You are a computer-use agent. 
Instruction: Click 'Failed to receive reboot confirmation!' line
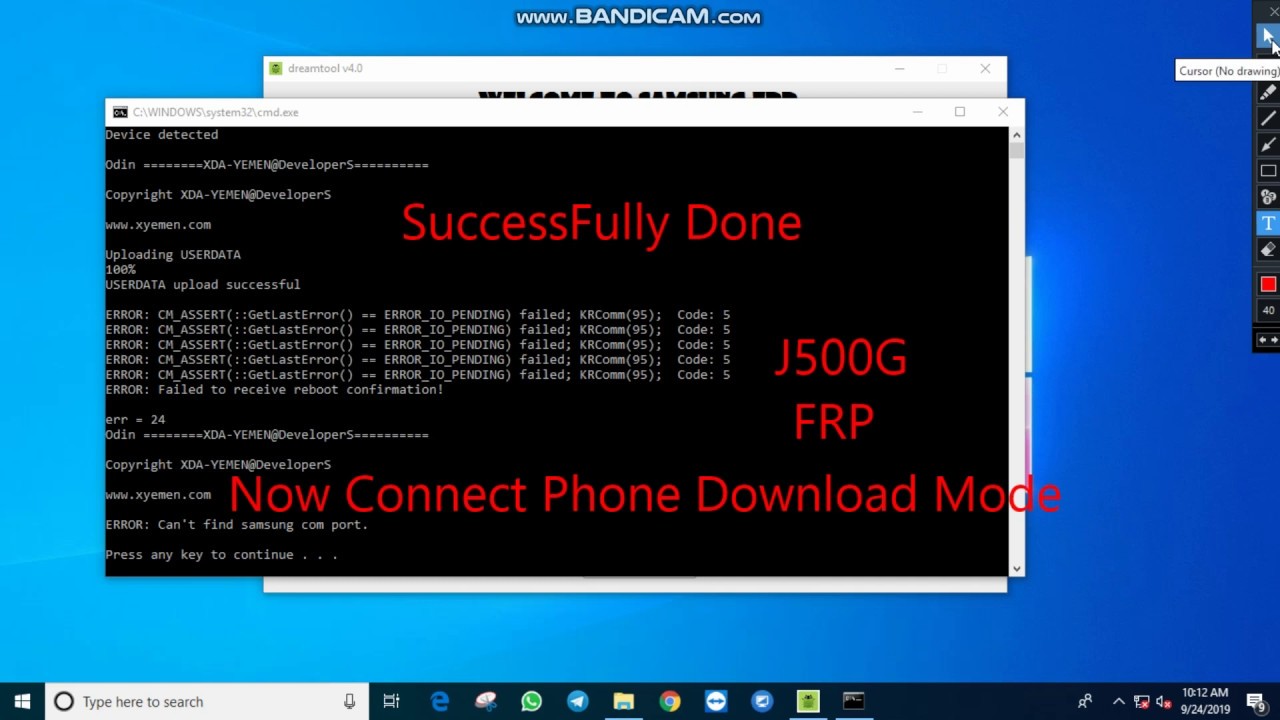point(274,389)
